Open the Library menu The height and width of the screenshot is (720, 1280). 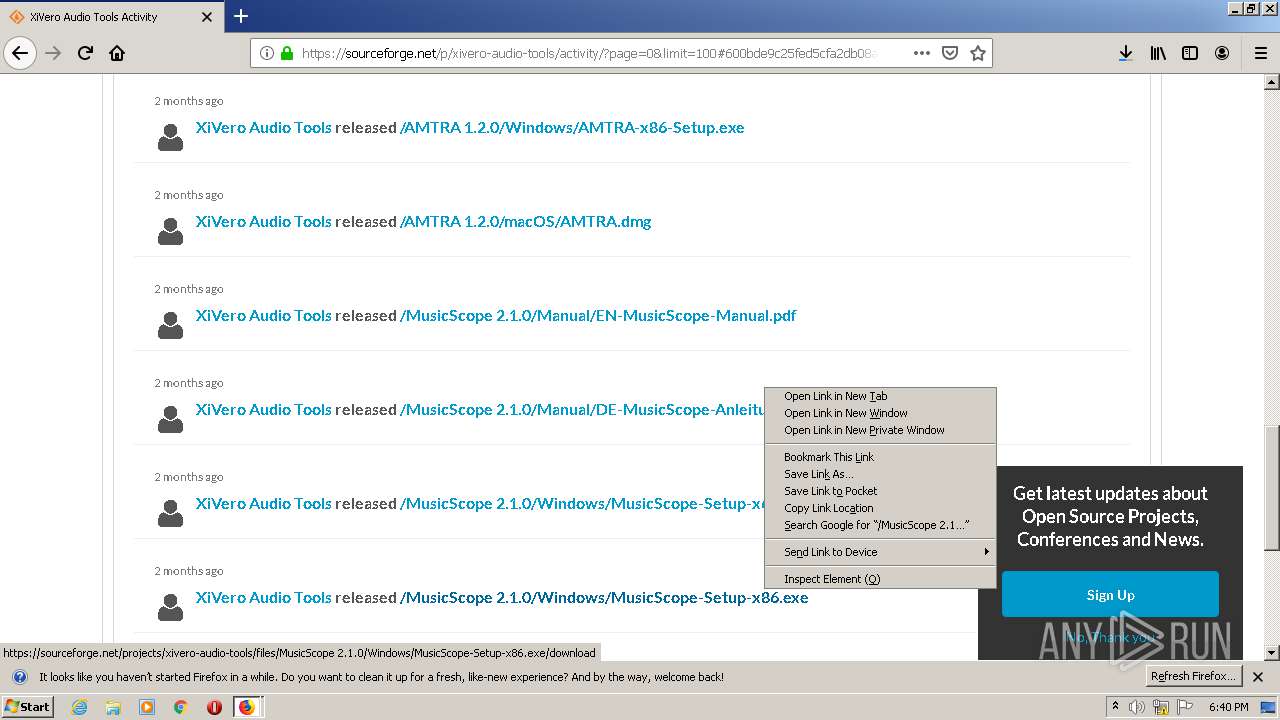(1158, 53)
